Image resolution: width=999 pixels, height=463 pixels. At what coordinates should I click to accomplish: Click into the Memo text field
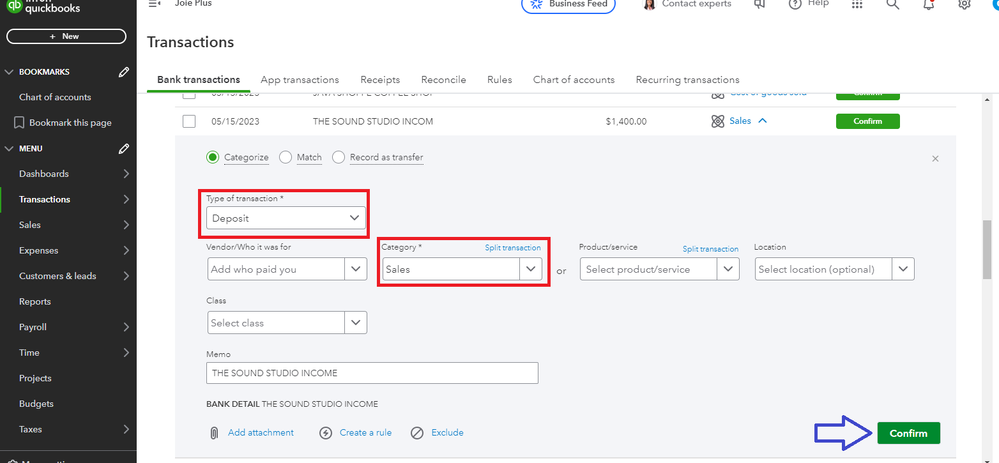coord(373,373)
